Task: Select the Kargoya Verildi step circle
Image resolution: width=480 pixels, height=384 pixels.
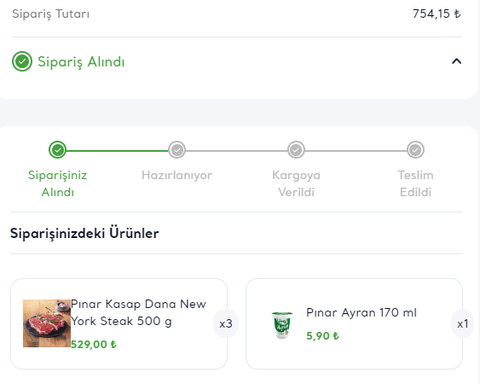Action: [x=296, y=150]
